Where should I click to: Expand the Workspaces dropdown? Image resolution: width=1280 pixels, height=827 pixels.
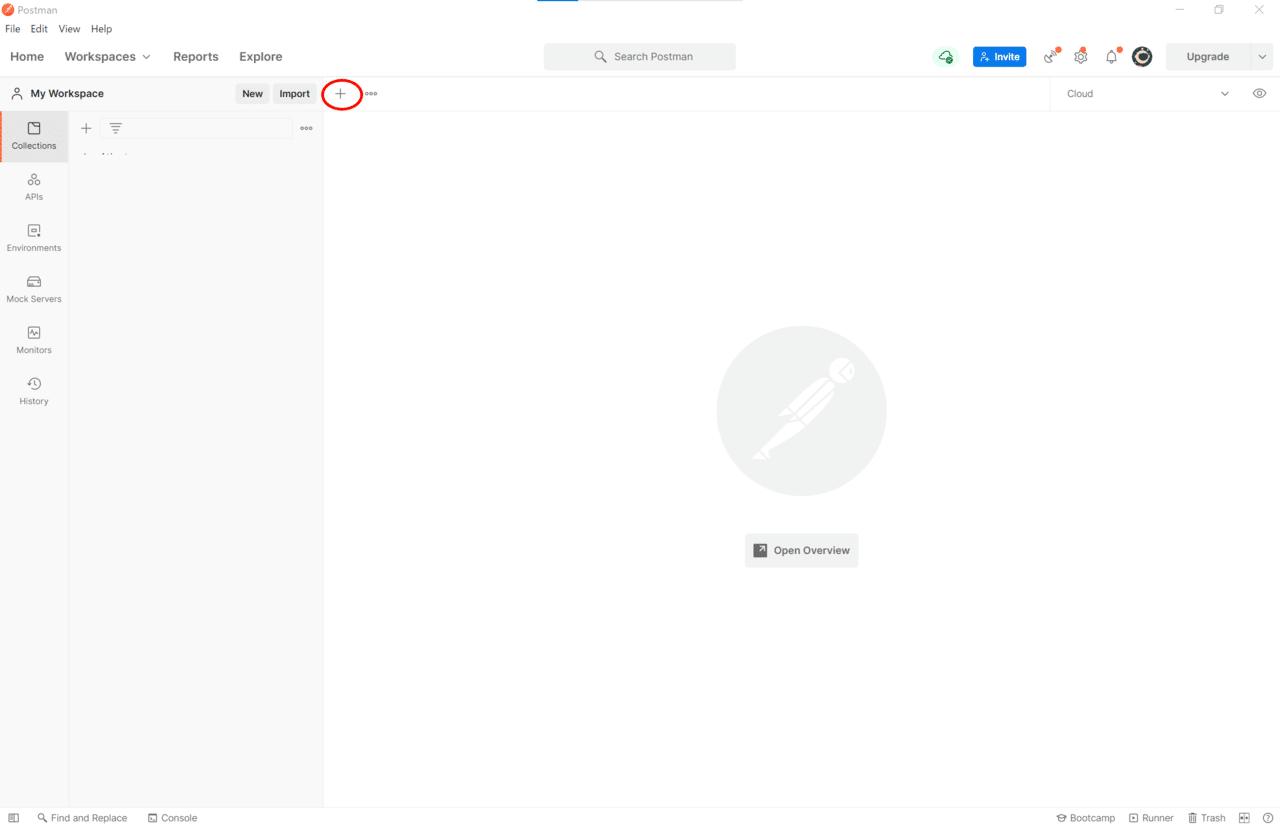pos(107,57)
